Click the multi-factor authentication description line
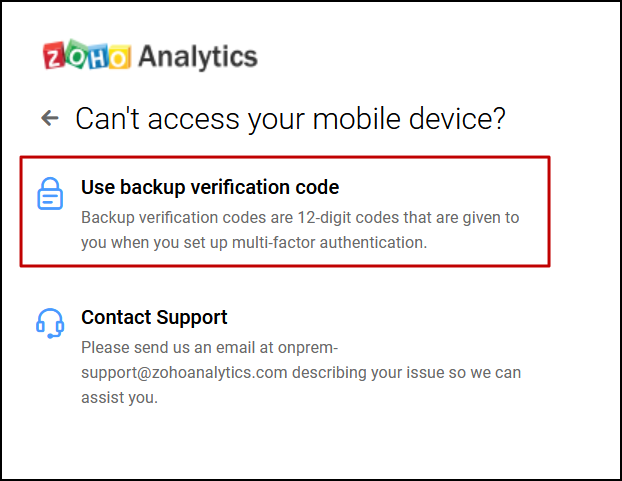Image resolution: width=622 pixels, height=481 pixels. (x=254, y=243)
